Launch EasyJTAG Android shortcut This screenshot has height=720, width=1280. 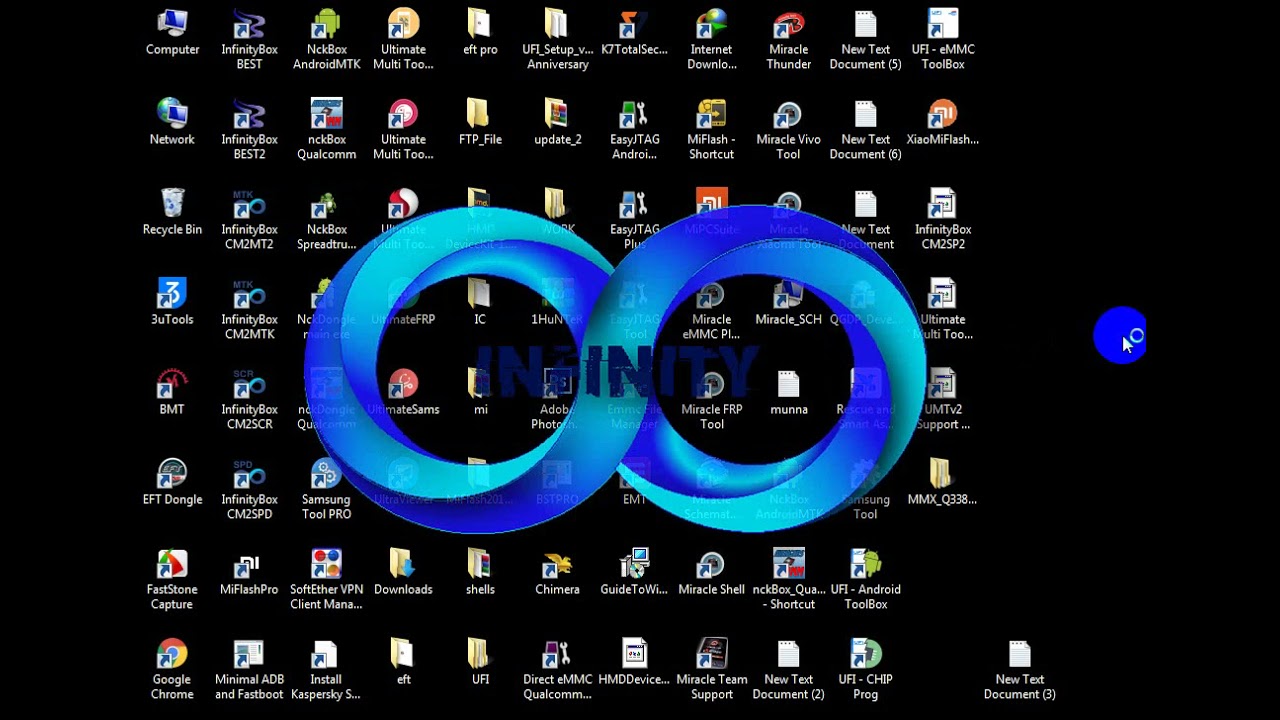(634, 130)
